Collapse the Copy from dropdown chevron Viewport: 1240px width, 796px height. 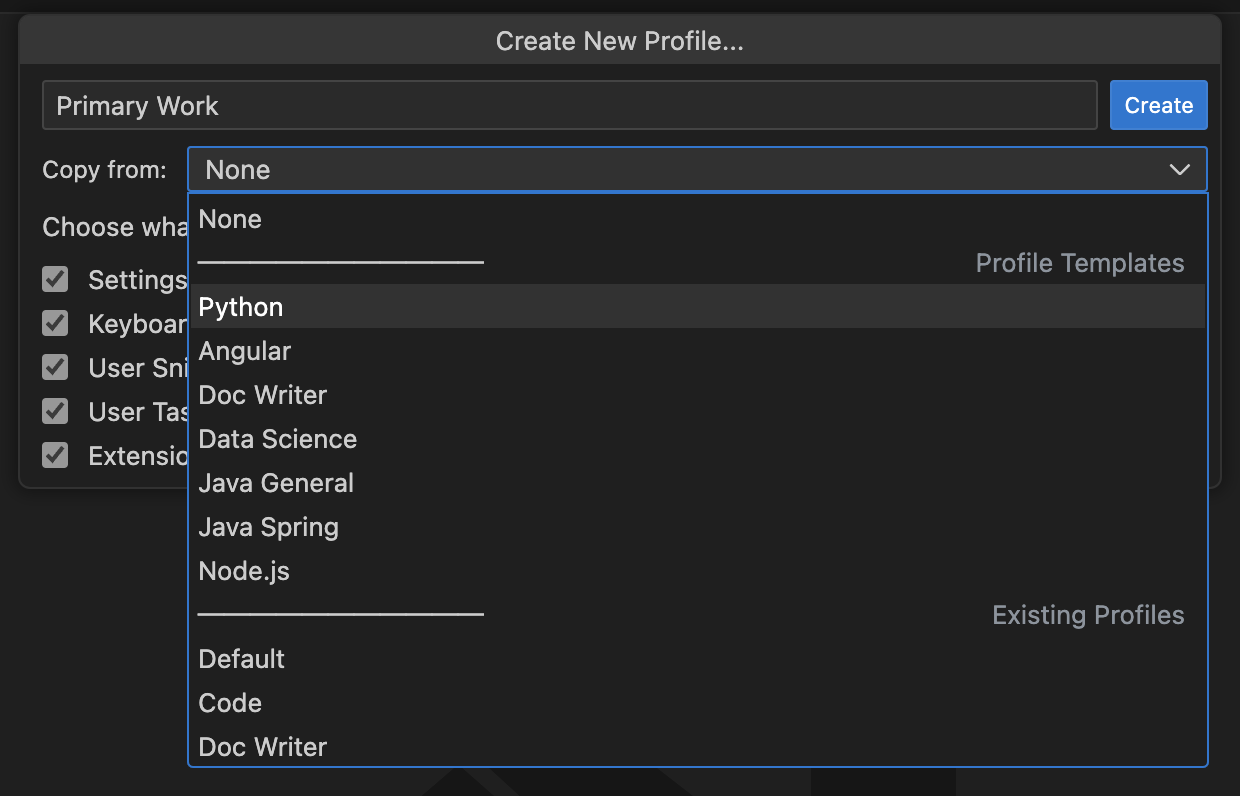tap(1178, 169)
